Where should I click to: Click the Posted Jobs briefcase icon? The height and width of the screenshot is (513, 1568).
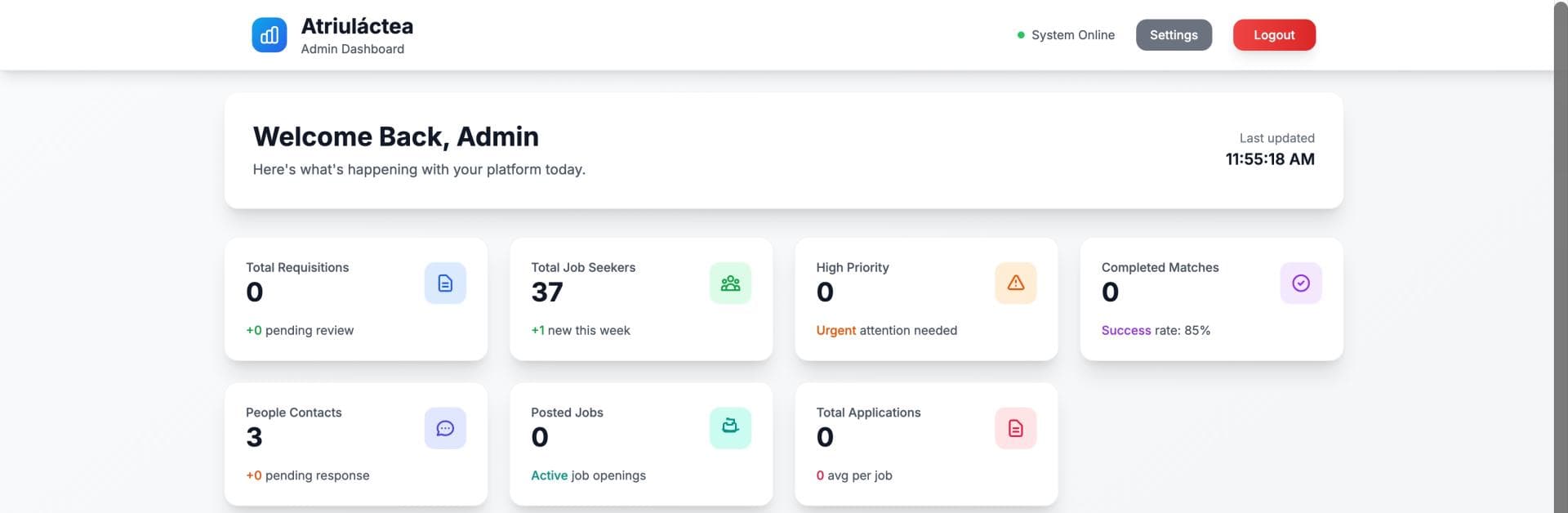click(730, 428)
